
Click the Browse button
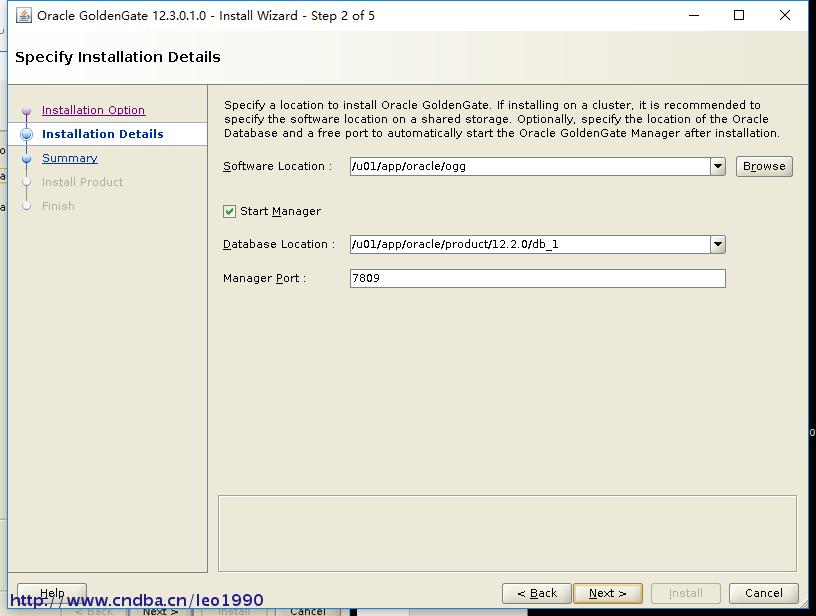(764, 166)
